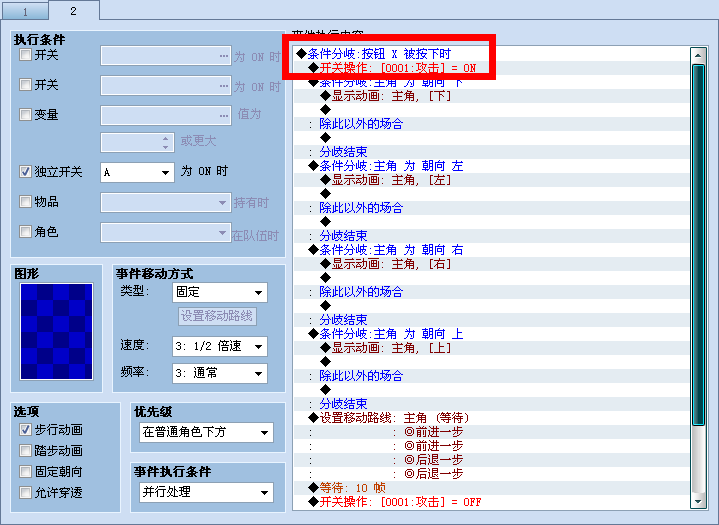This screenshot has height=525, width=719.
Task: Enable the 开关 checkbox just above 变量
Action: click(25, 85)
